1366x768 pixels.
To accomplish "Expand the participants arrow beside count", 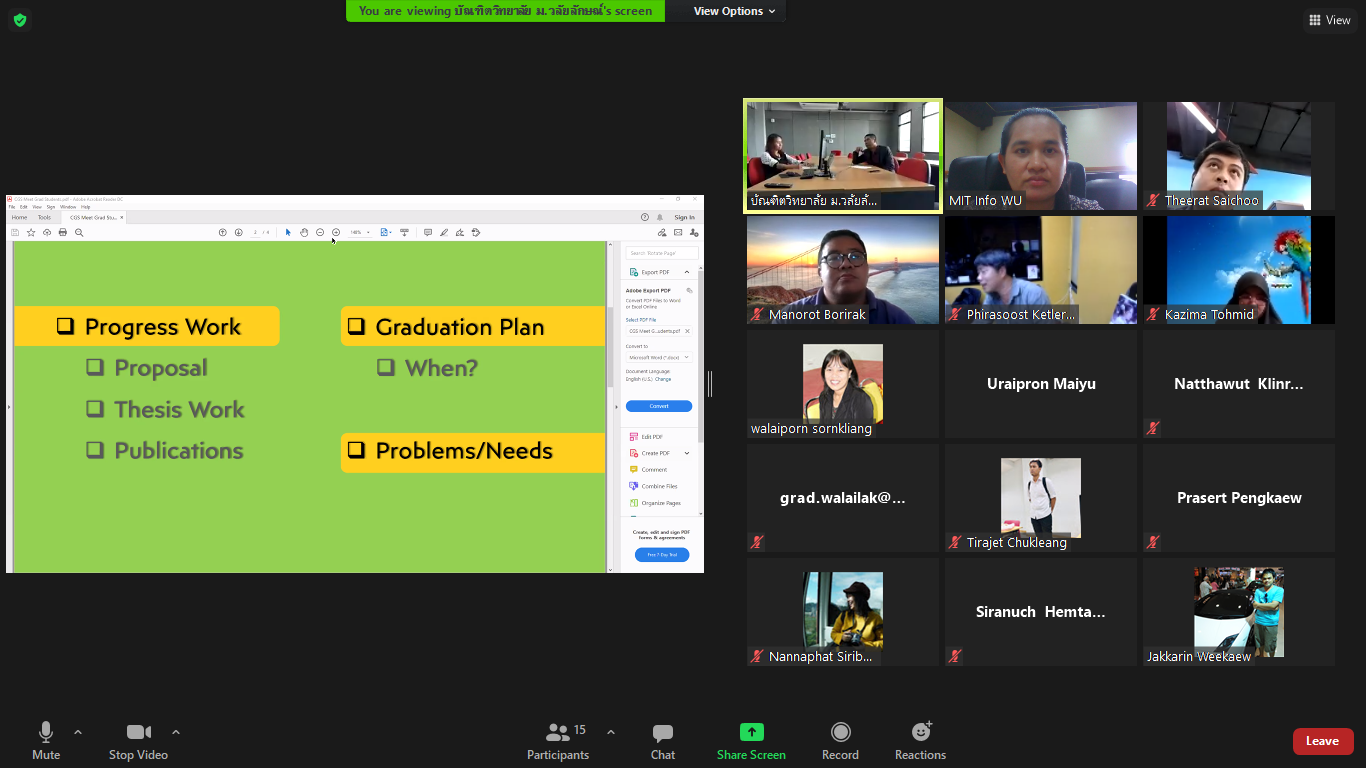I will [611, 732].
